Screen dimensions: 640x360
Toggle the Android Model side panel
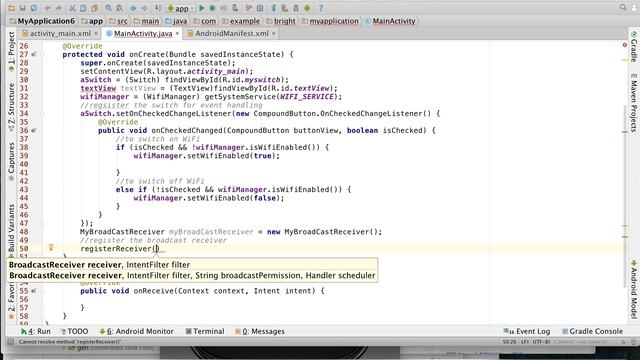(633, 290)
